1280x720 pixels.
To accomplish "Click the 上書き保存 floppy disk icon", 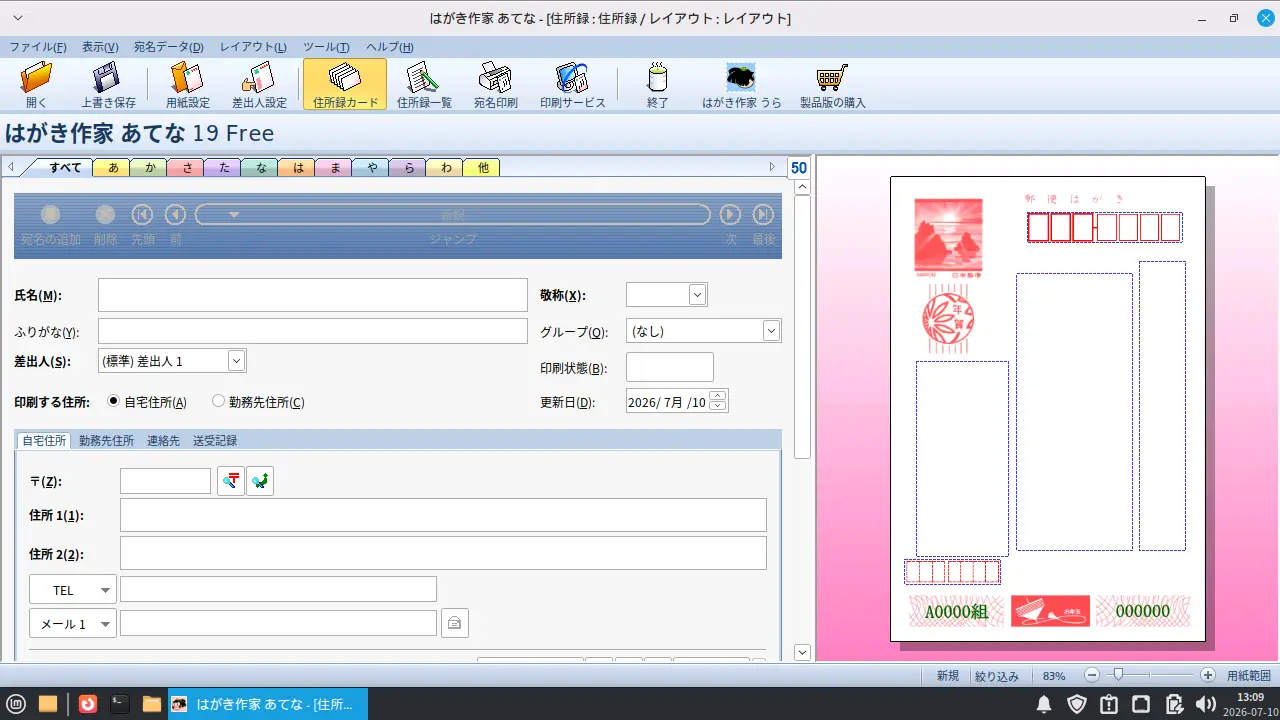I will point(108,85).
